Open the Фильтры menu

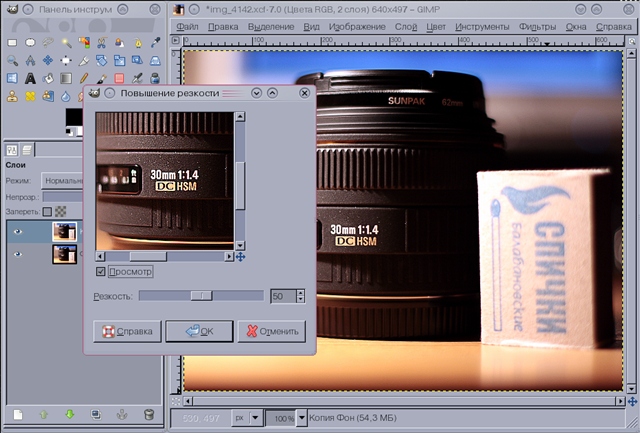(x=537, y=27)
